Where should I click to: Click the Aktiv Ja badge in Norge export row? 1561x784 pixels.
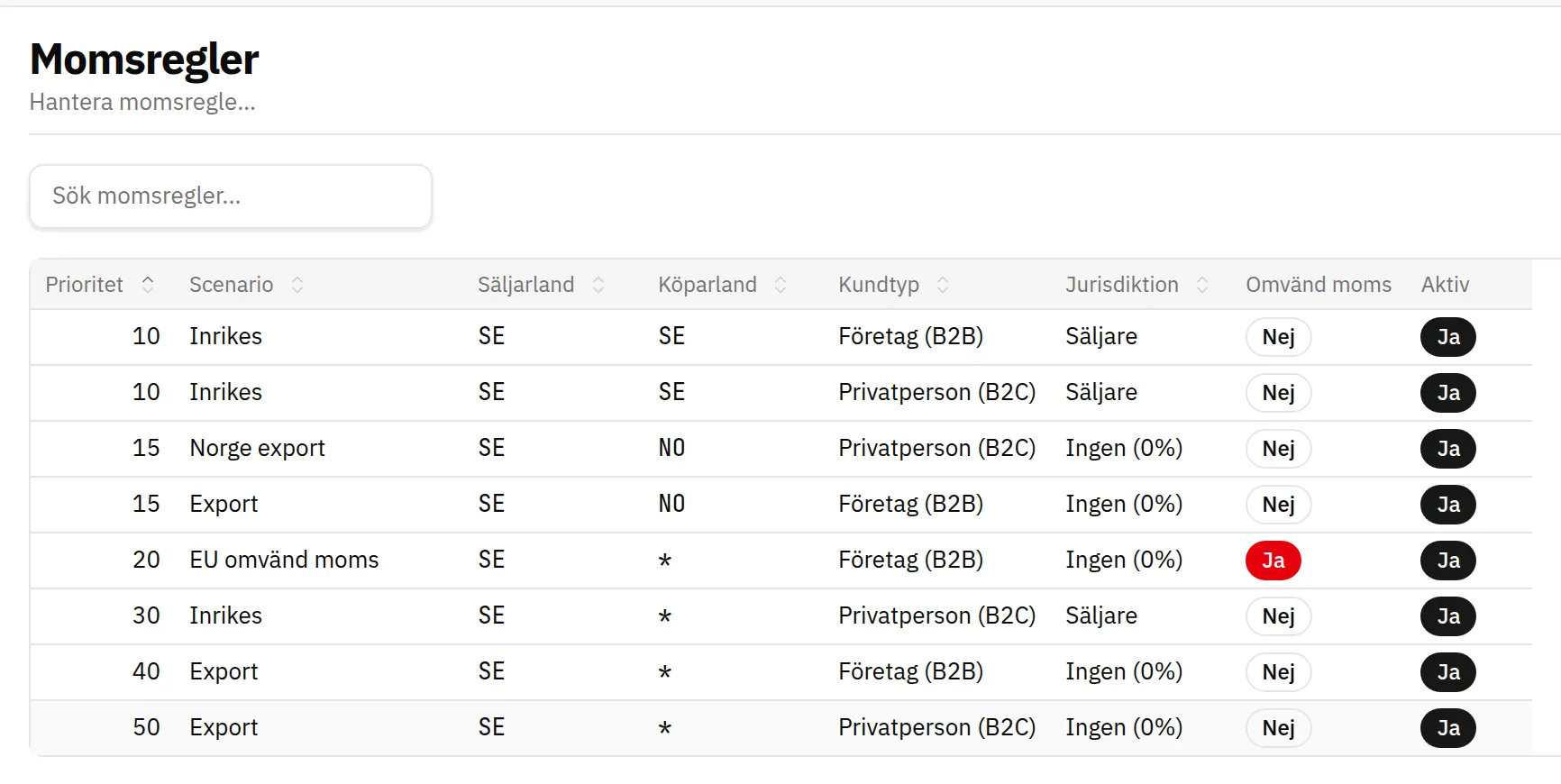click(1447, 449)
